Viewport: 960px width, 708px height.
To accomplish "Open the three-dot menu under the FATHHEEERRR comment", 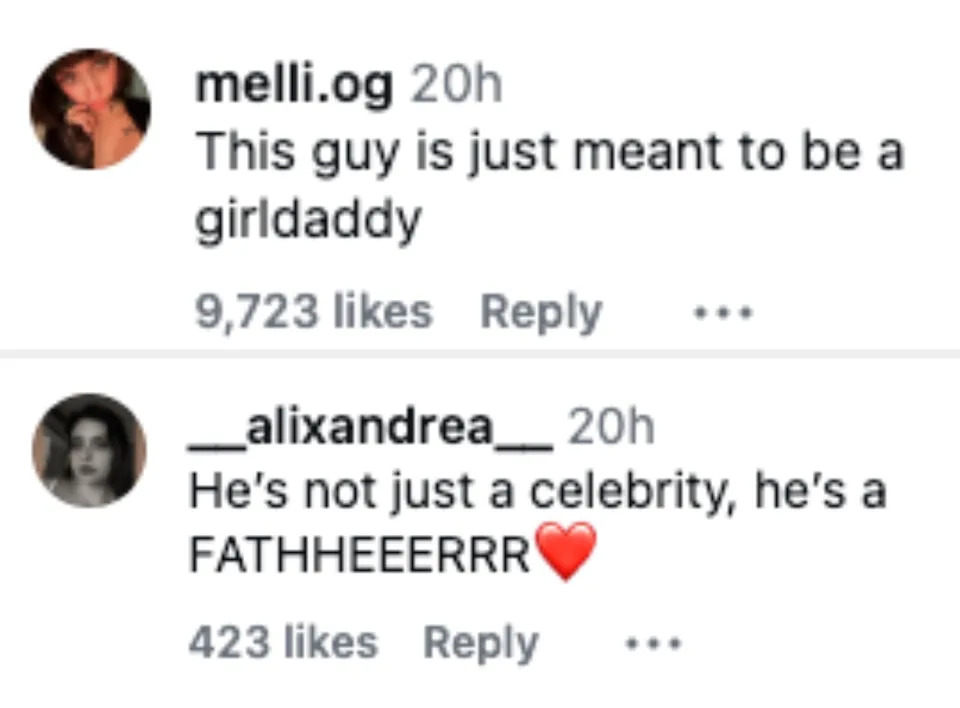I will click(x=652, y=642).
